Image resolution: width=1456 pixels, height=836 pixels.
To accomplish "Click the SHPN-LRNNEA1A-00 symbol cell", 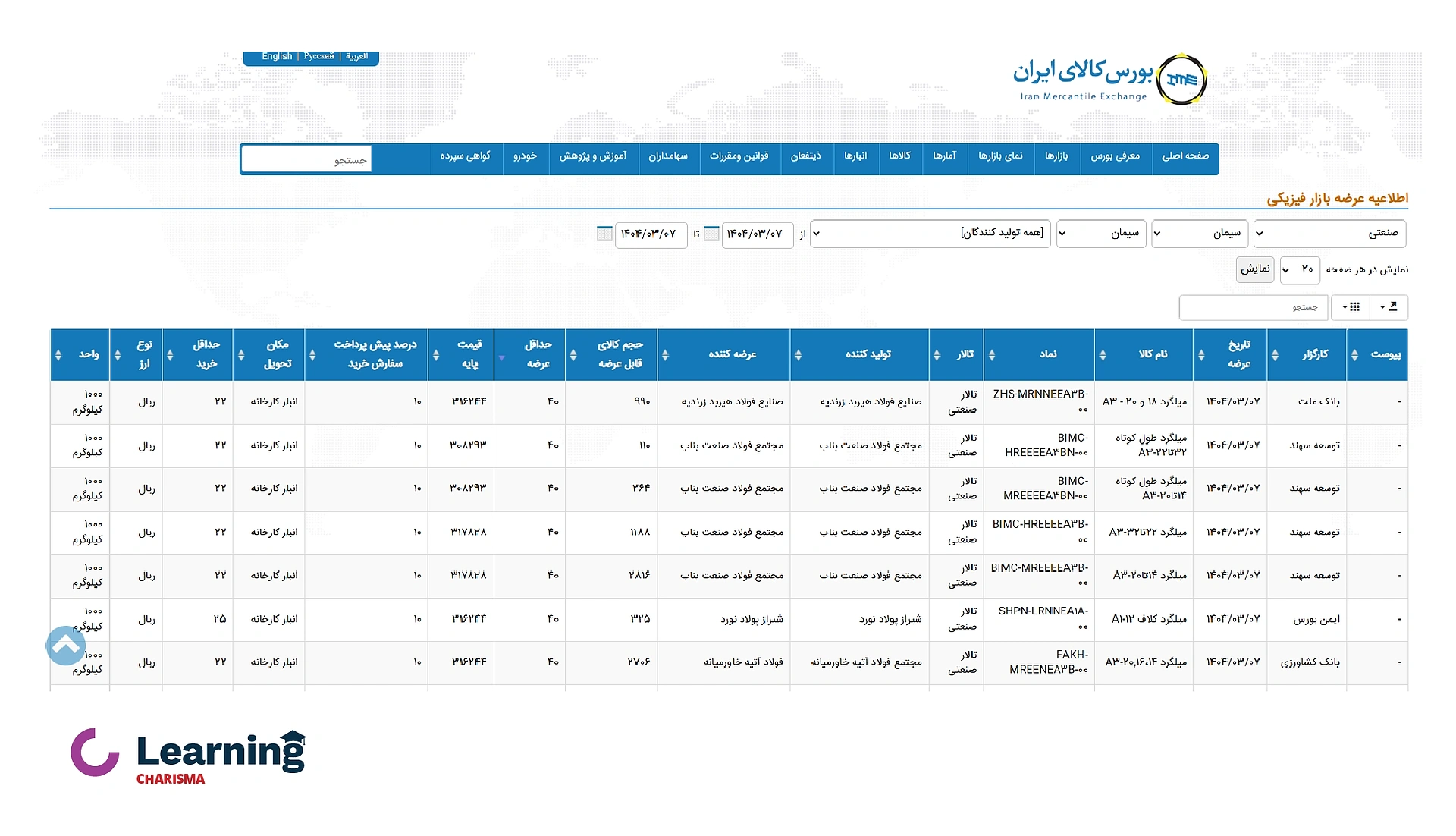I will tap(1040, 619).
